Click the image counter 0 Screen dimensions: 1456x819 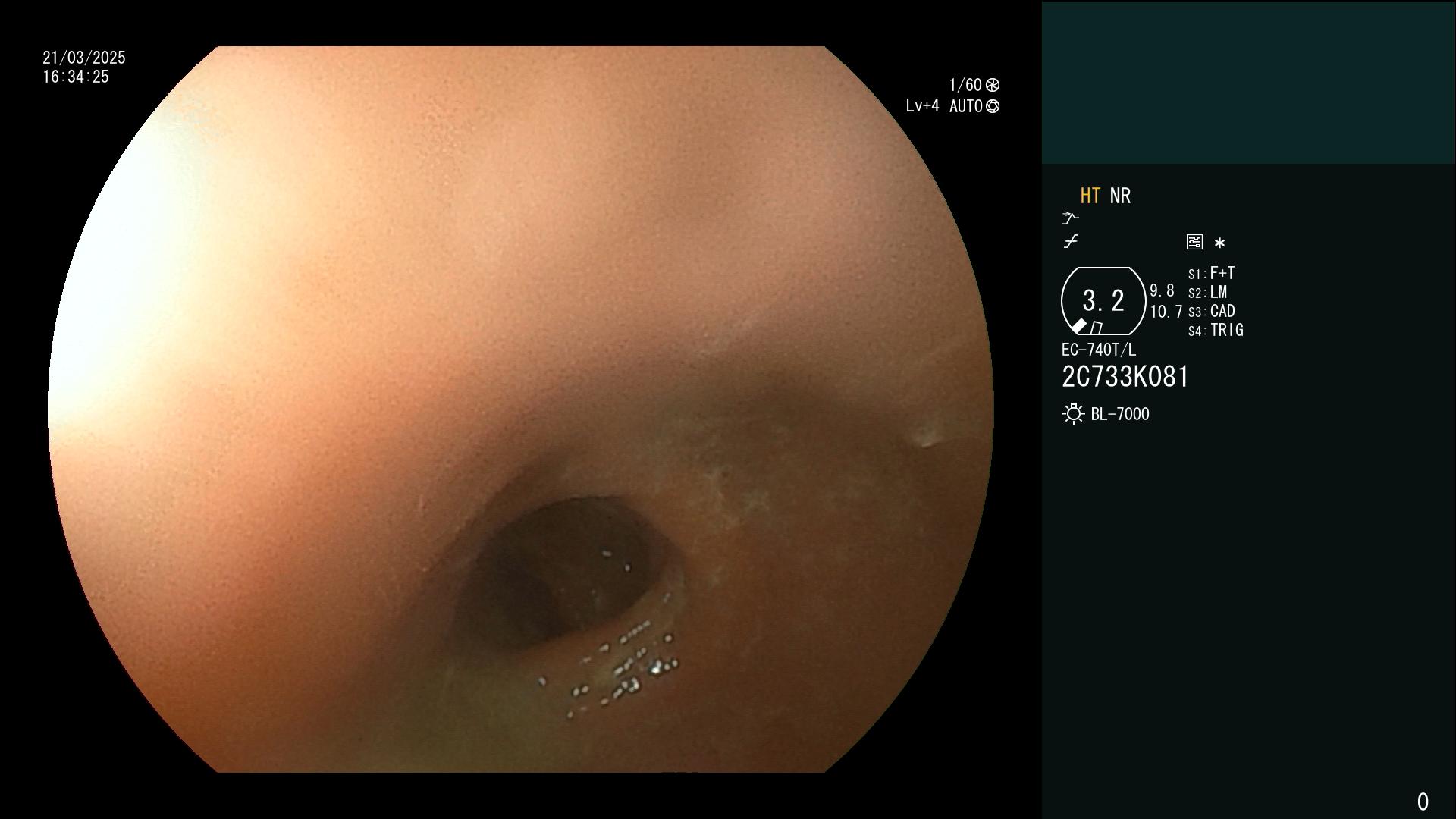(1423, 802)
